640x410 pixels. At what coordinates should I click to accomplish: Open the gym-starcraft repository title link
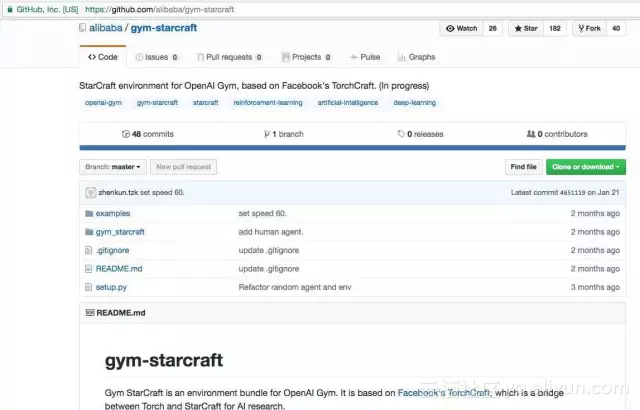click(164, 28)
